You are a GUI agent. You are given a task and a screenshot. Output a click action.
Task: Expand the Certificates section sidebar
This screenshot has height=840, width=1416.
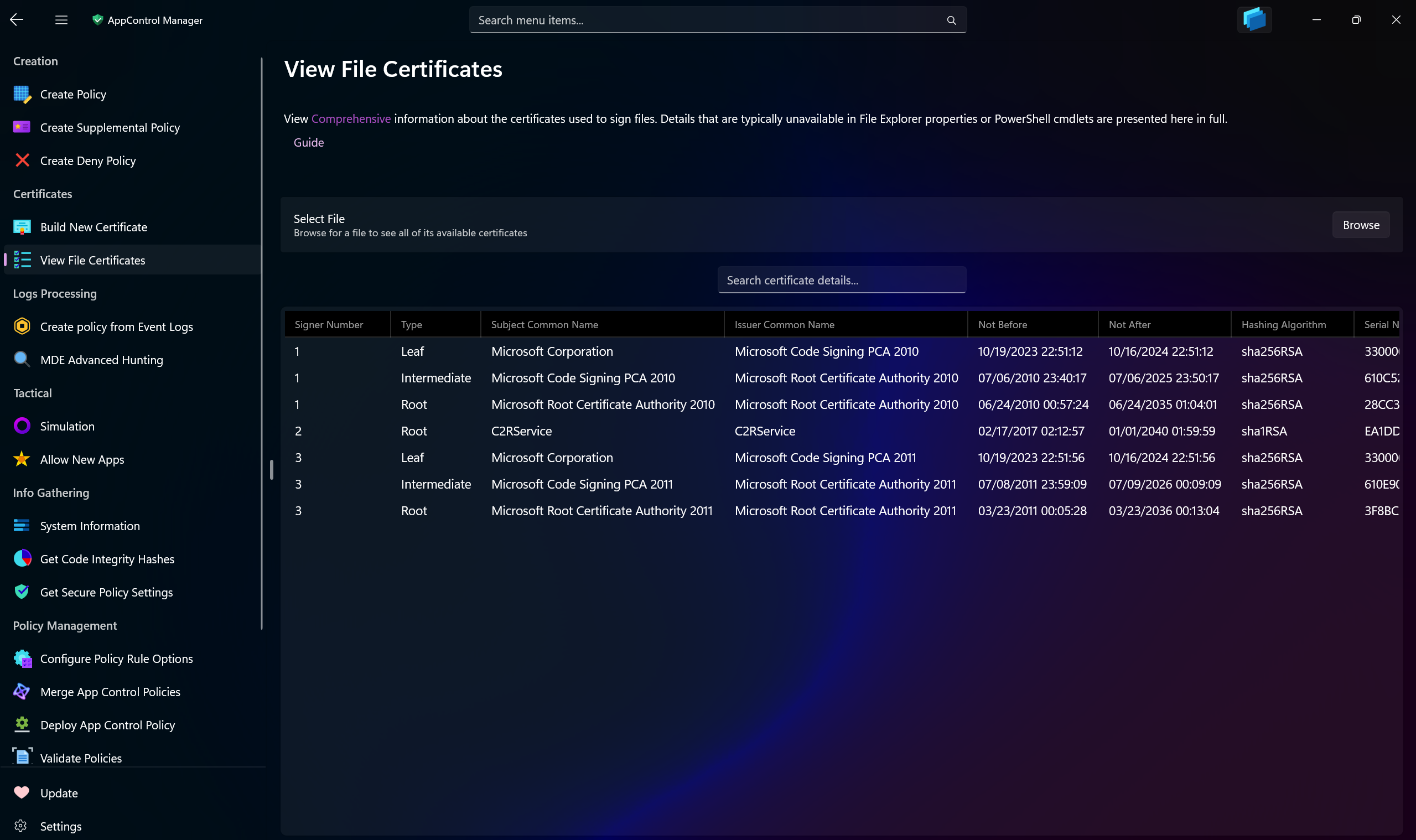42,193
